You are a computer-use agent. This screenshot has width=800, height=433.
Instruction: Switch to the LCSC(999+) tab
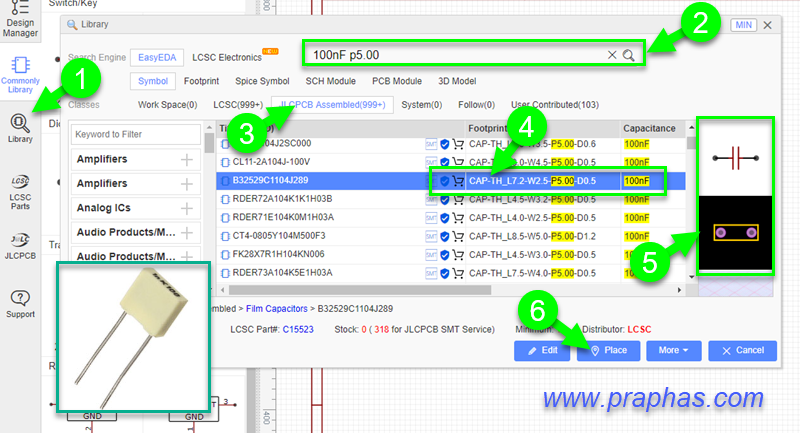click(238, 105)
